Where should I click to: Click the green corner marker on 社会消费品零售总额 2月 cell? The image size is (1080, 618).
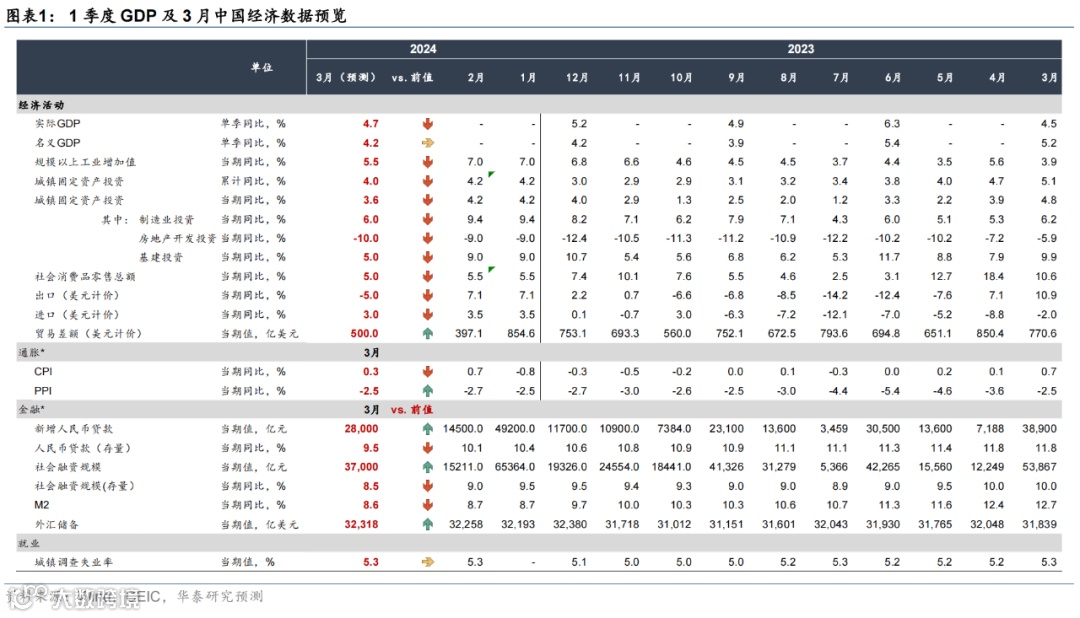click(x=491, y=269)
